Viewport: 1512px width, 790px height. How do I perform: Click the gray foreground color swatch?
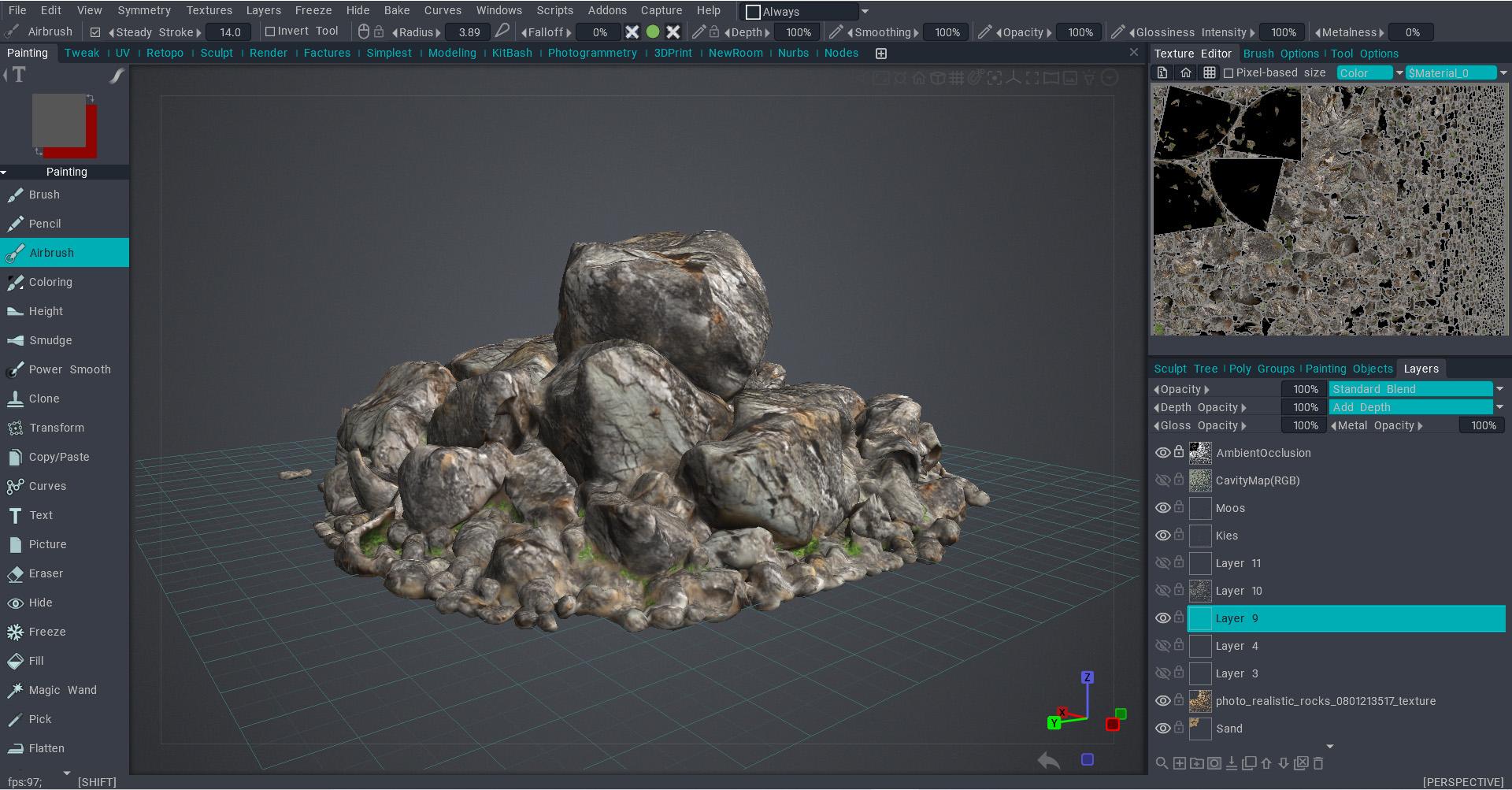58,120
